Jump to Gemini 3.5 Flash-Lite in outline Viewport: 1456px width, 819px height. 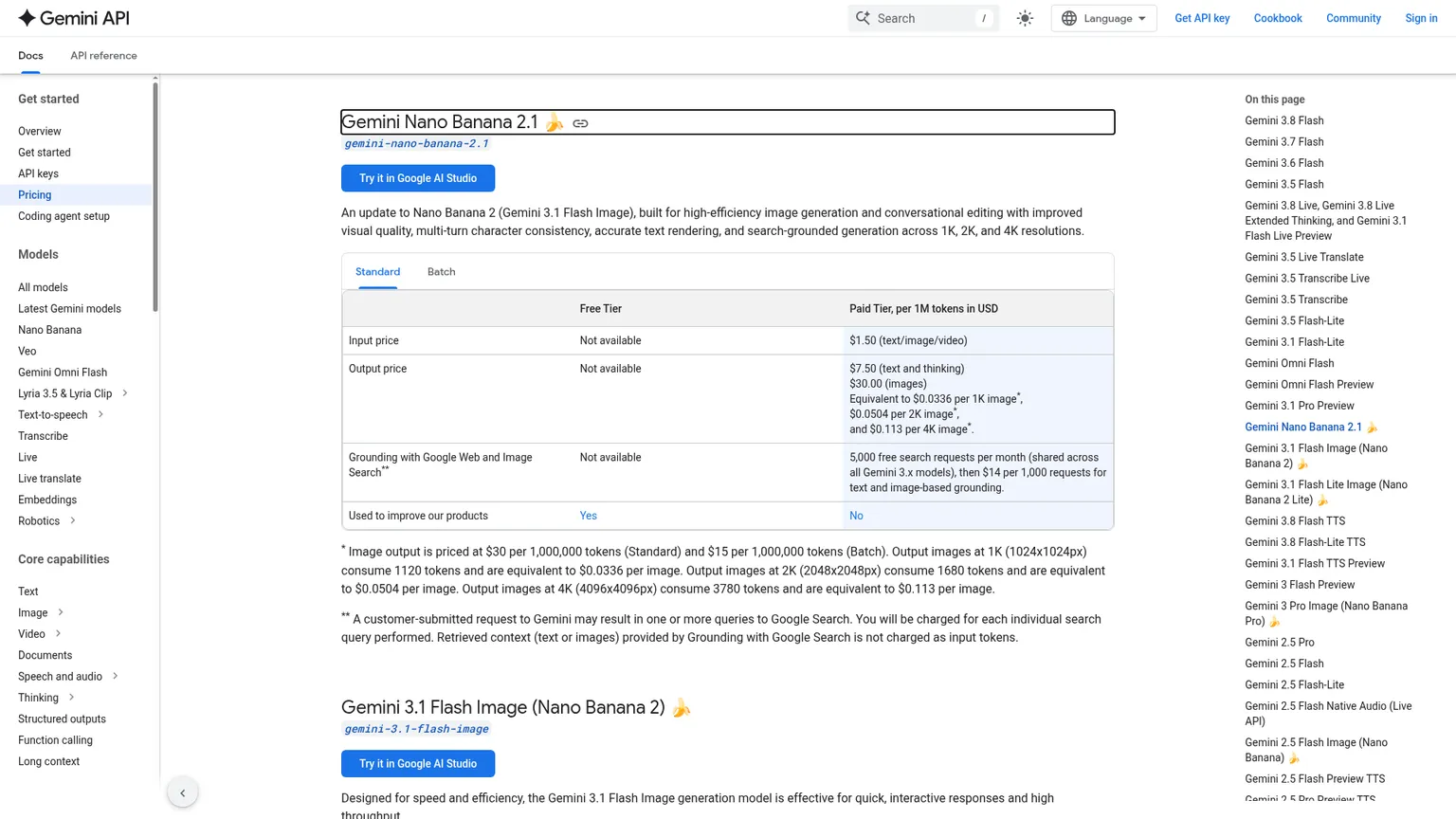tap(1294, 320)
